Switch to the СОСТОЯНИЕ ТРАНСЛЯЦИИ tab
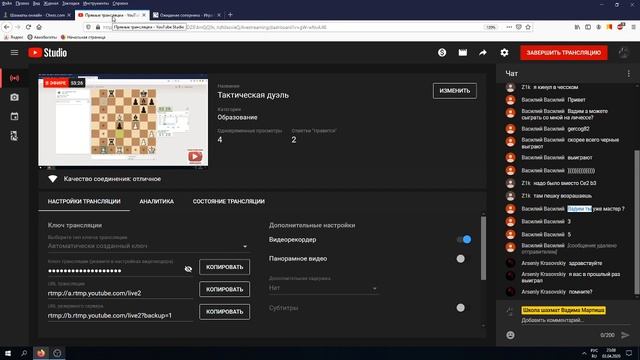This screenshot has width=640, height=360. pyautogui.click(x=229, y=201)
